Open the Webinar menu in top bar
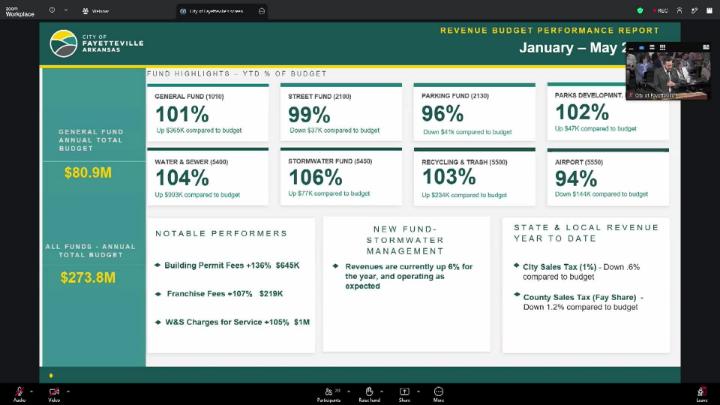720x405 pixels. 96,11
